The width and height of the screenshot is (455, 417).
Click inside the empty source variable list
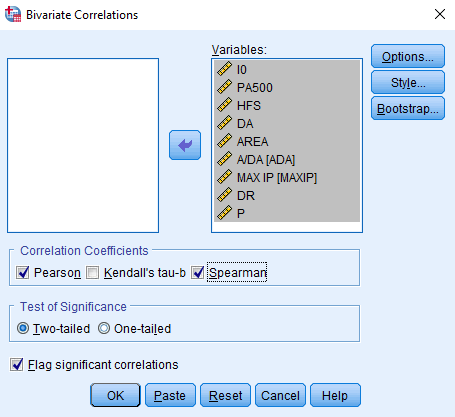(83, 145)
